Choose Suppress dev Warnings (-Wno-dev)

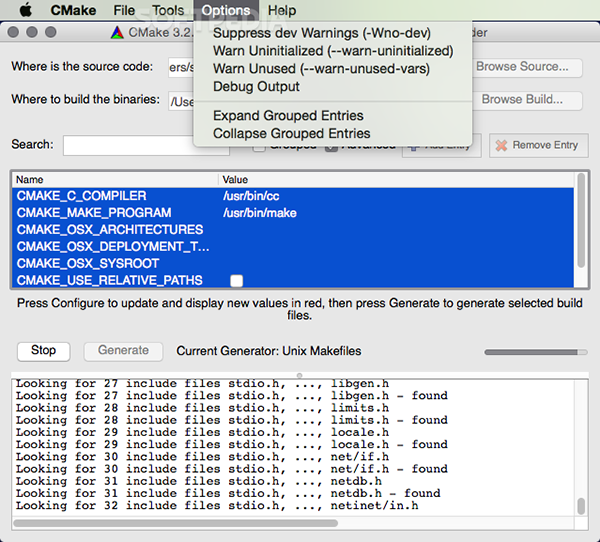pyautogui.click(x=321, y=33)
